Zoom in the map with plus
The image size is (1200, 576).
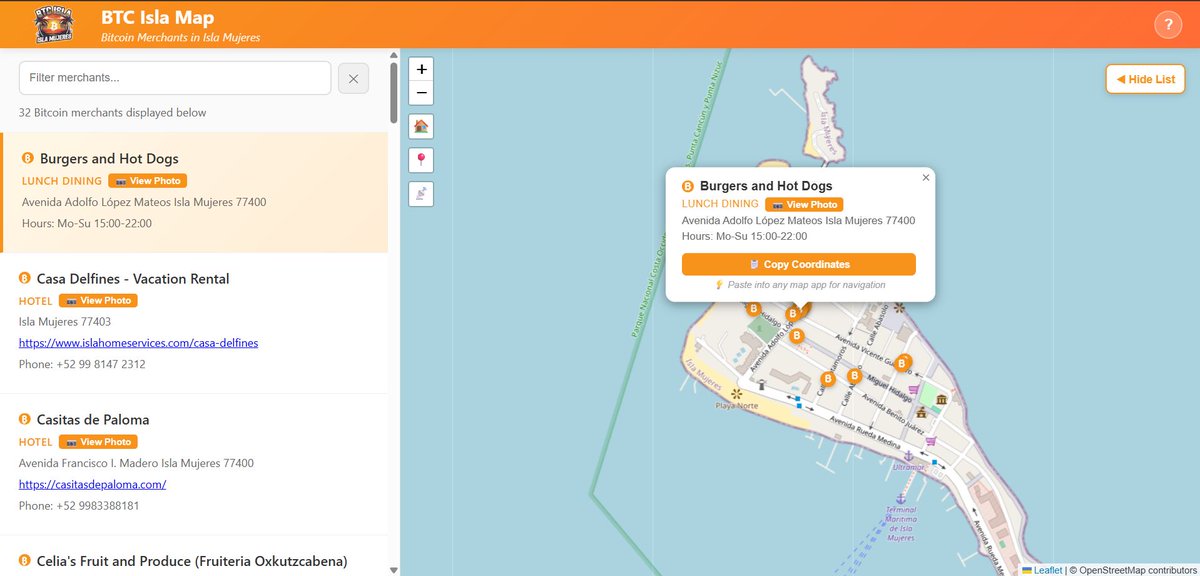[422, 69]
